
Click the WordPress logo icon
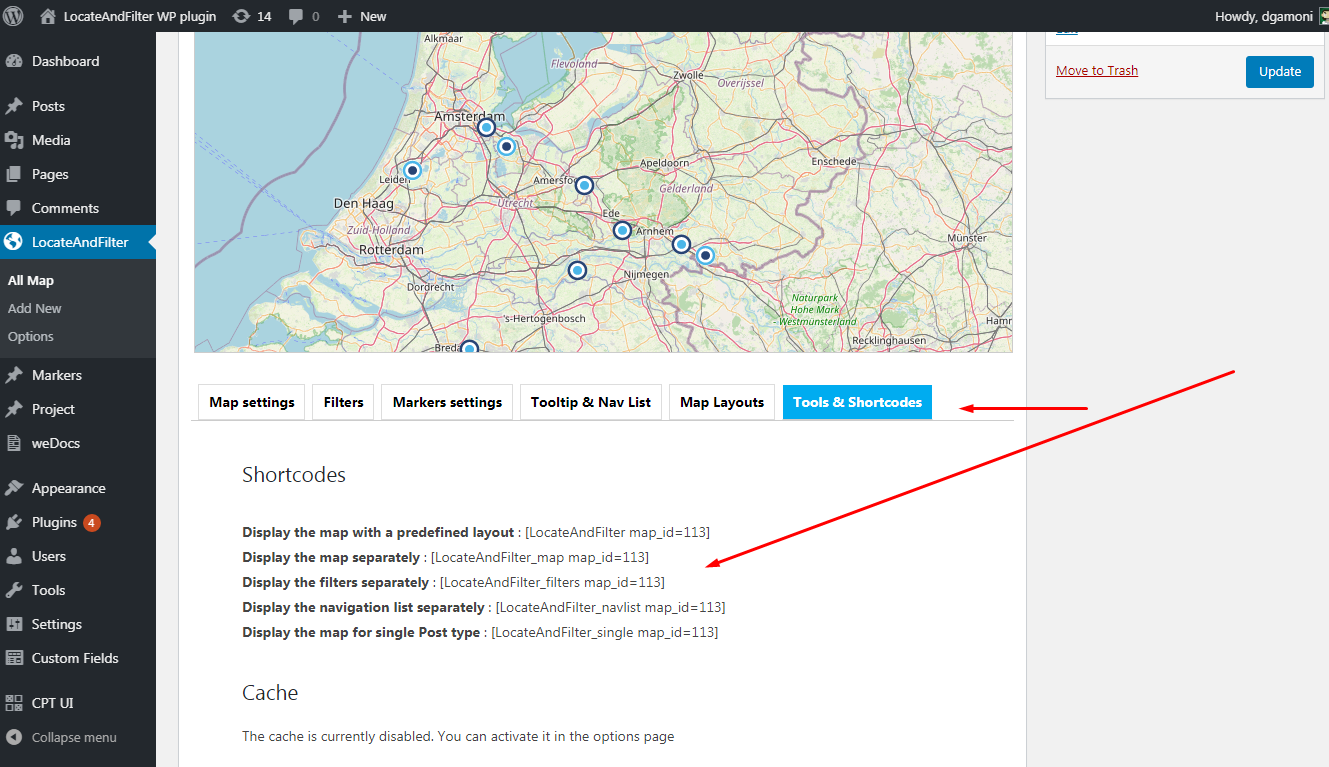(x=14, y=16)
